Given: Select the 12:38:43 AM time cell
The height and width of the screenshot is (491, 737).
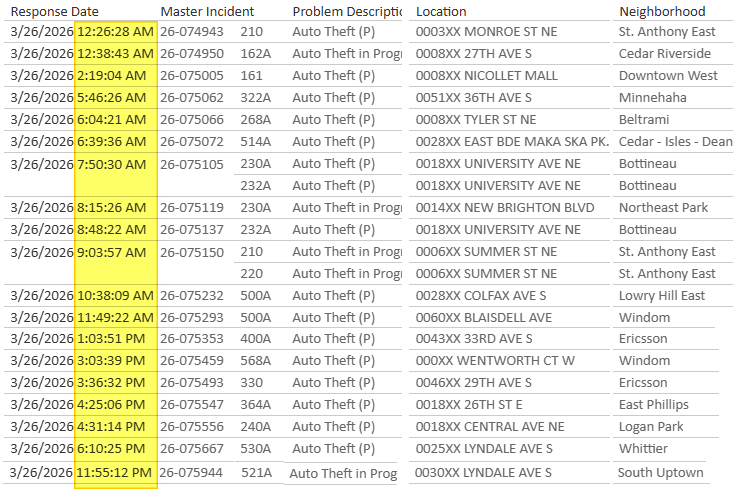Looking at the screenshot, I should [x=115, y=54].
